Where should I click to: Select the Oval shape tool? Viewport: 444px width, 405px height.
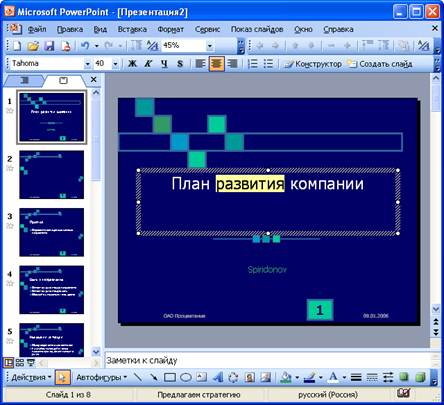186,377
